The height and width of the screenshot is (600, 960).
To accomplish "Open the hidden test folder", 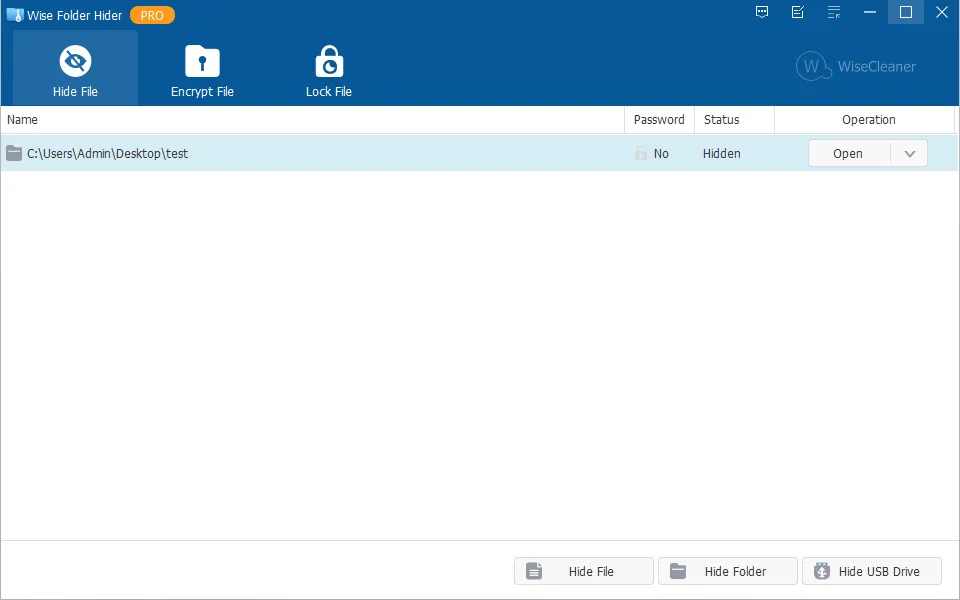I will pyautogui.click(x=849, y=153).
